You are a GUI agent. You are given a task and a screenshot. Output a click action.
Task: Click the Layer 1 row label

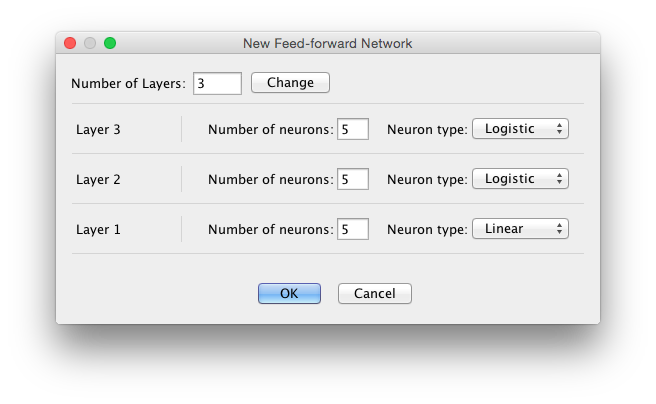point(98,229)
